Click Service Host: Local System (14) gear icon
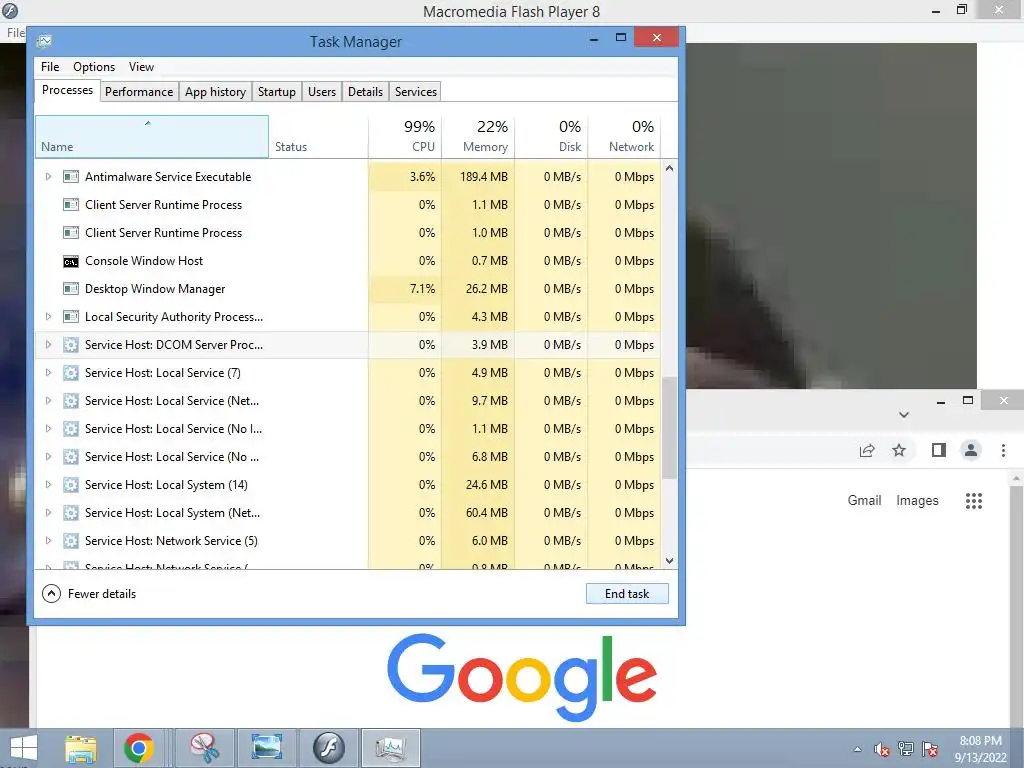This screenshot has height=768, width=1024. click(x=71, y=485)
